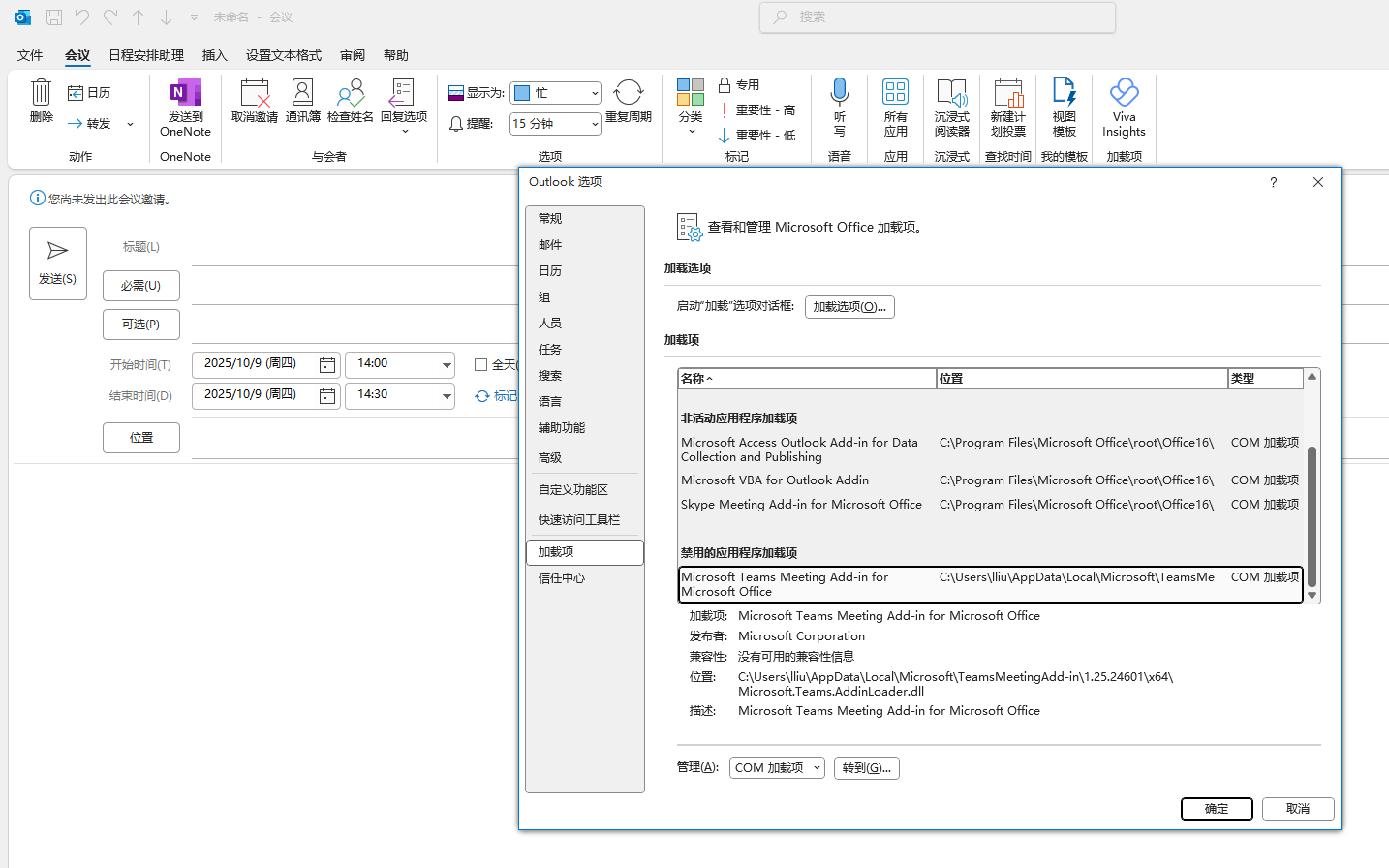Open the Address Book icon
Image resolution: width=1389 pixels, height=868 pixels.
coord(302,94)
